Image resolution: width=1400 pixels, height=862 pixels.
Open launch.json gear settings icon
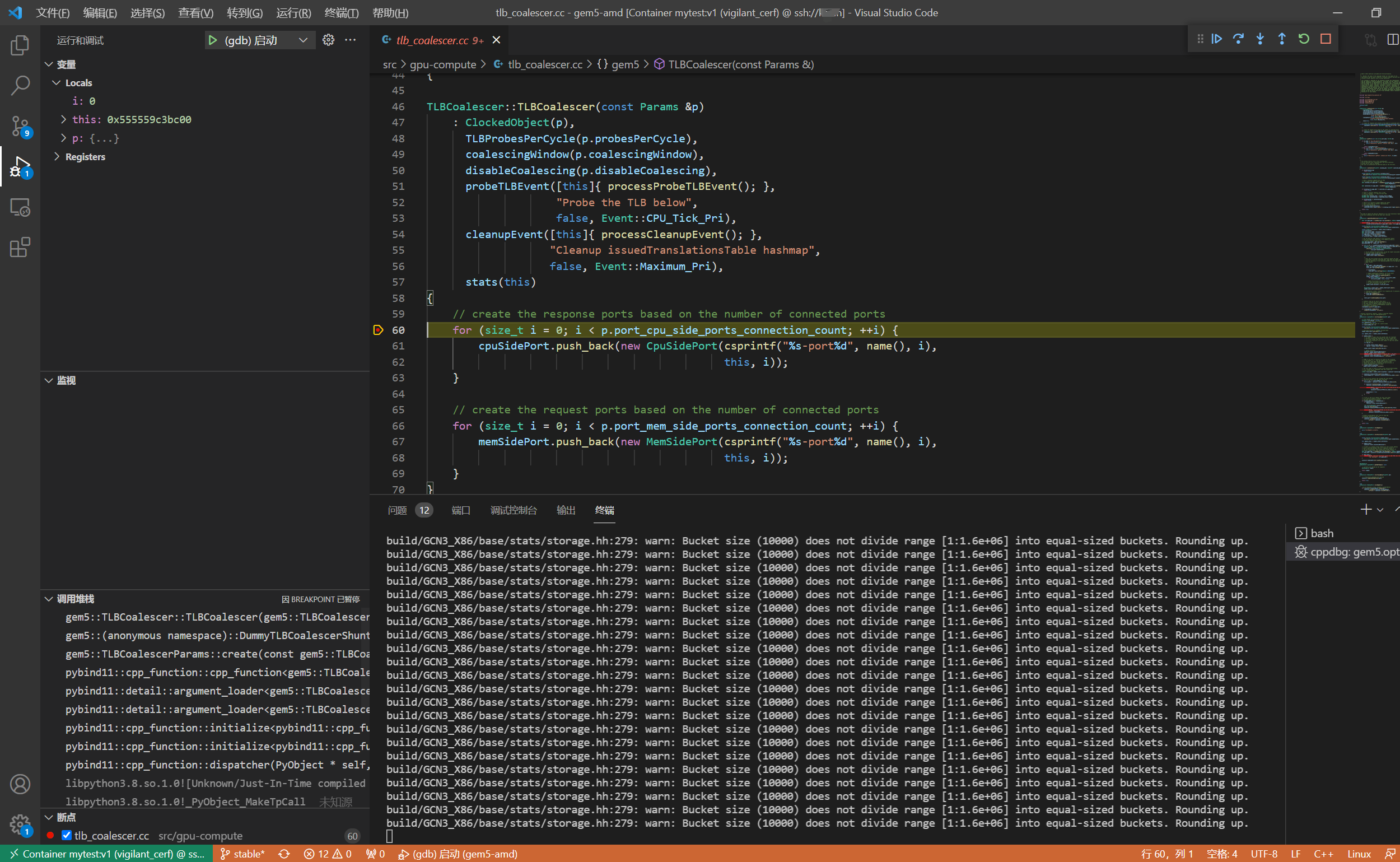pyautogui.click(x=328, y=40)
